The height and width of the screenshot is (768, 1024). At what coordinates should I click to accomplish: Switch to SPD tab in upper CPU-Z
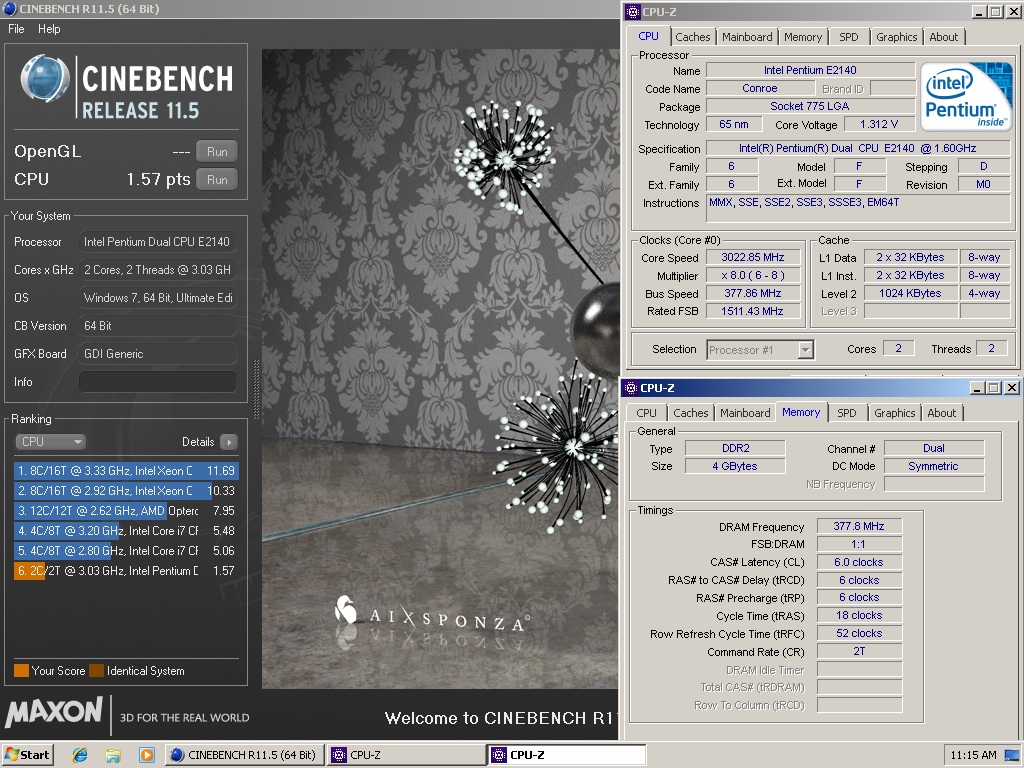pos(848,37)
